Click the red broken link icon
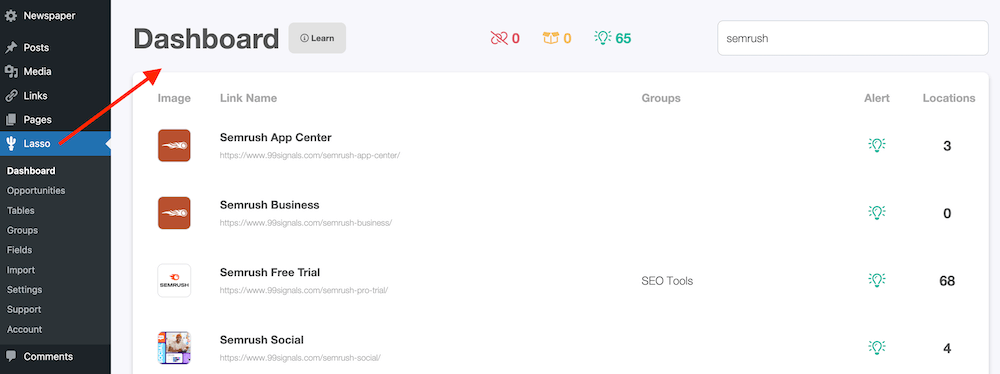Image resolution: width=1000 pixels, height=374 pixels. click(499, 38)
